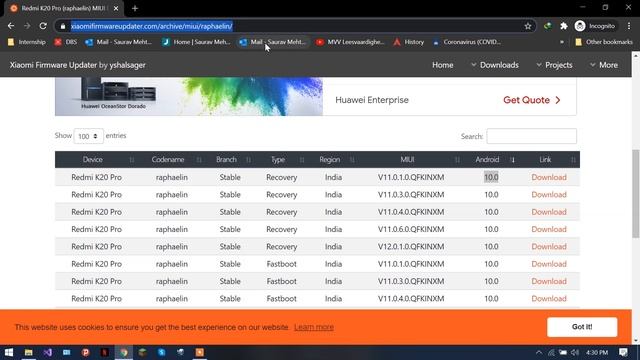
Task: Download Recovery ROM V11.0.6.0.QFKINXM
Action: (x=549, y=229)
